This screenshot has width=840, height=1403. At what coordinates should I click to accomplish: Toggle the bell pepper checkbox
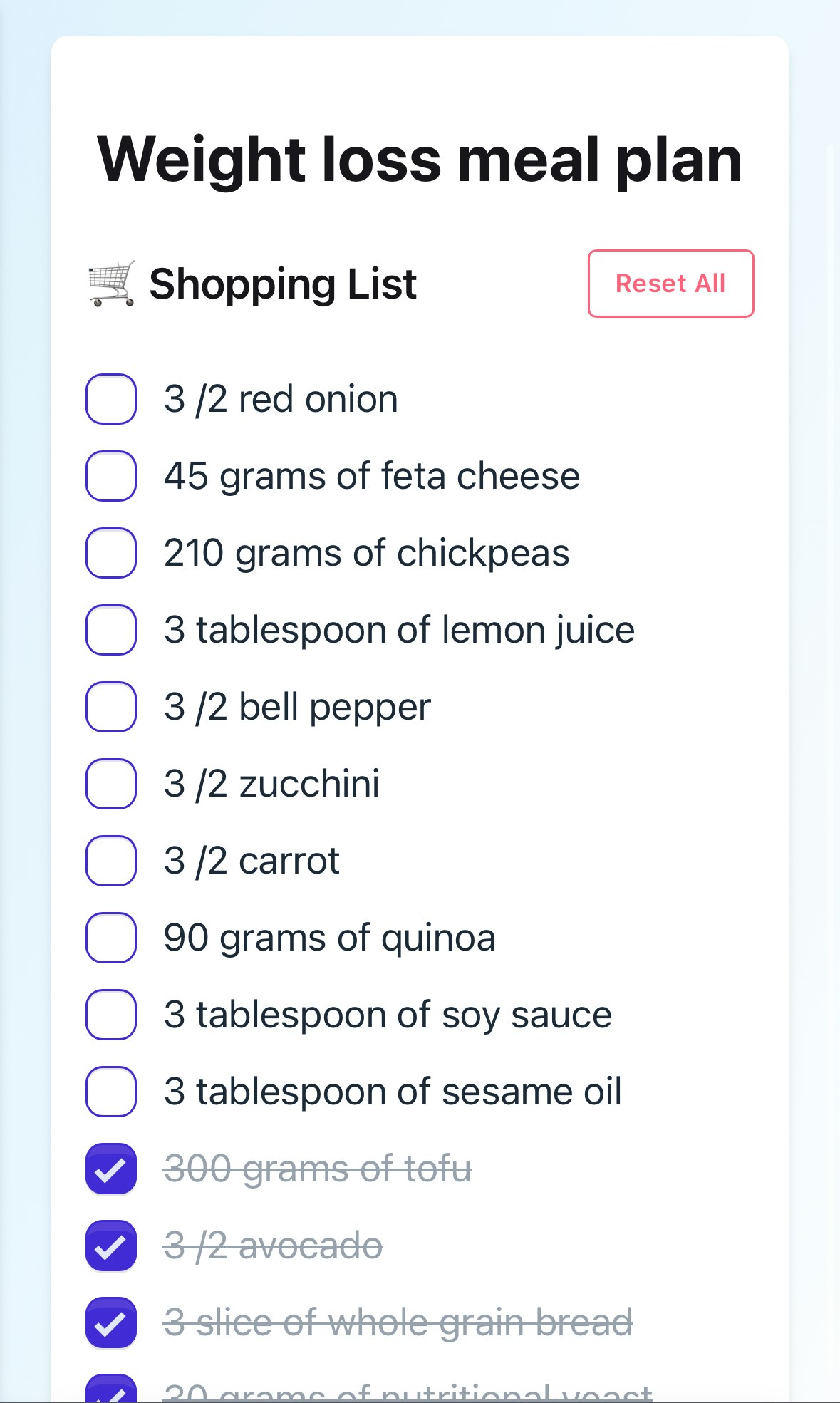point(111,707)
